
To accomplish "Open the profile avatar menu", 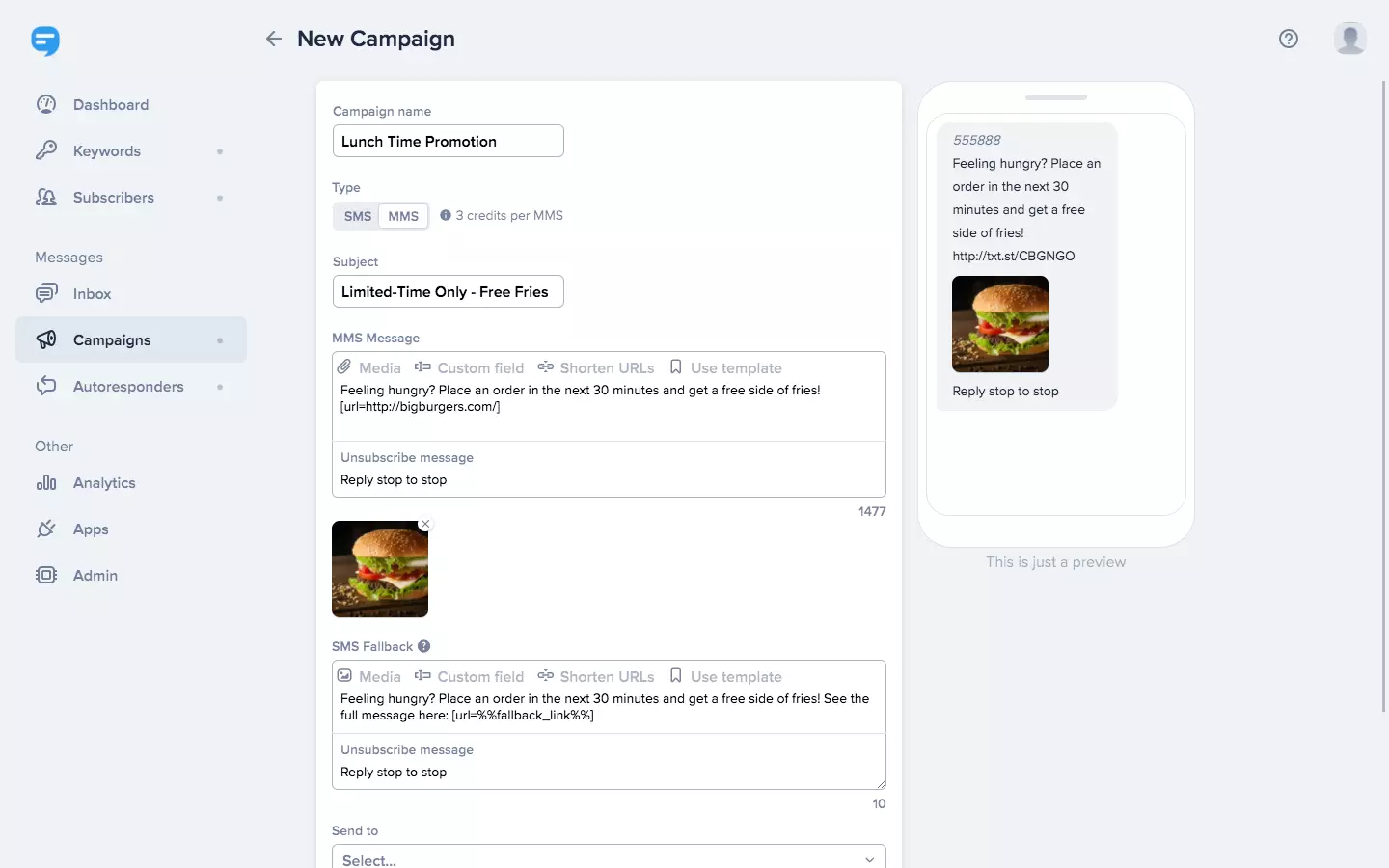I will [1348, 39].
